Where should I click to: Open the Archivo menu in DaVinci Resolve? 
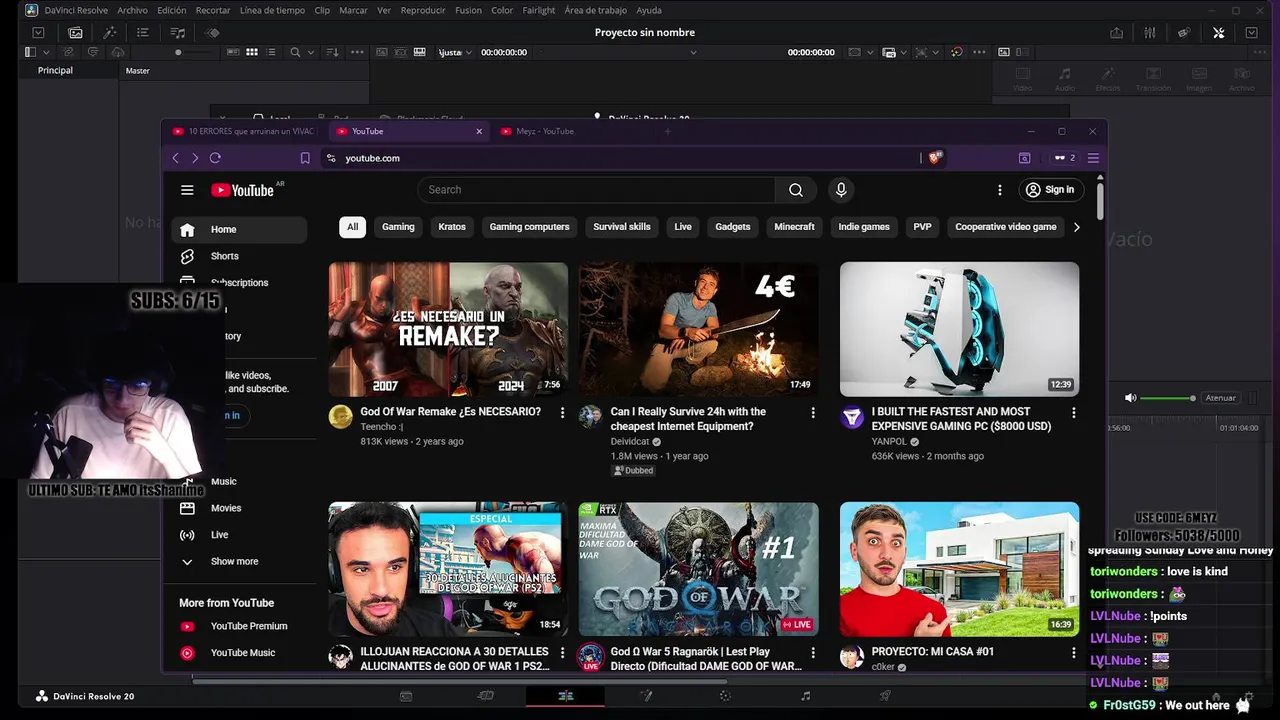tap(132, 10)
